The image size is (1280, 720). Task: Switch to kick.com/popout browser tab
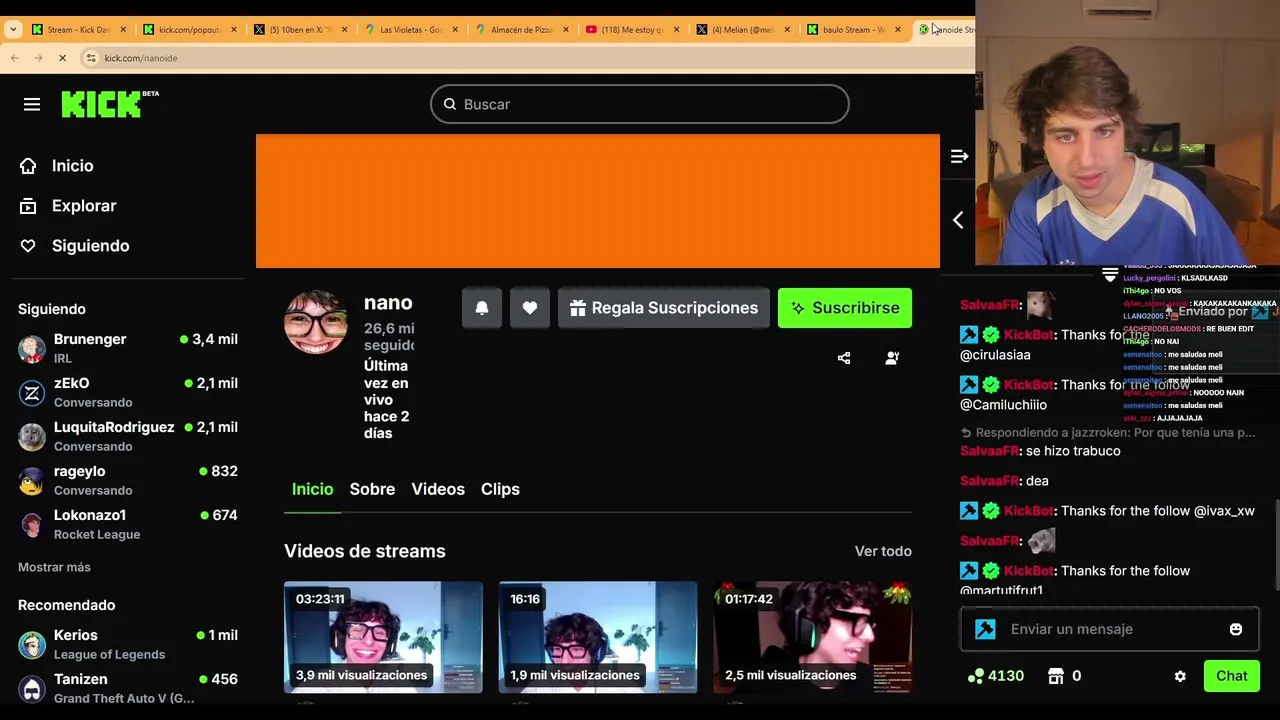point(188,30)
